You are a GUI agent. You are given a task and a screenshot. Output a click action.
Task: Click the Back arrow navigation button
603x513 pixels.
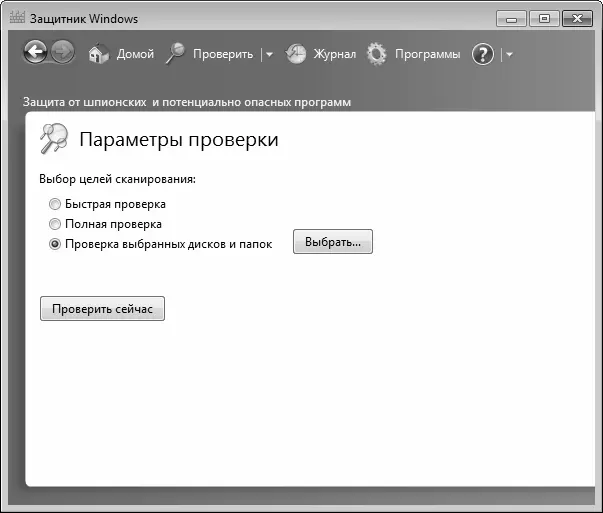[36, 54]
